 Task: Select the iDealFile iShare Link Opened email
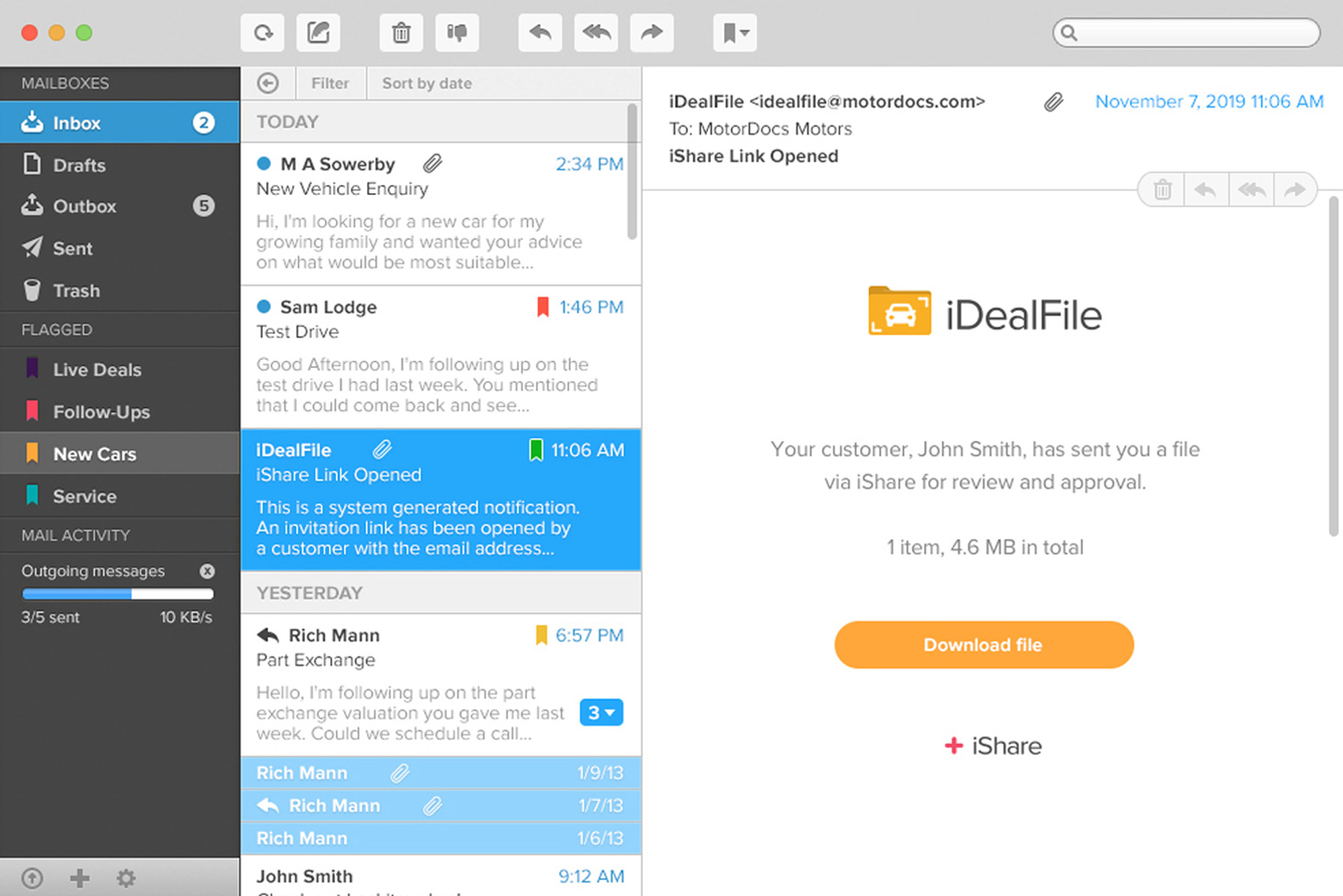[x=441, y=500]
